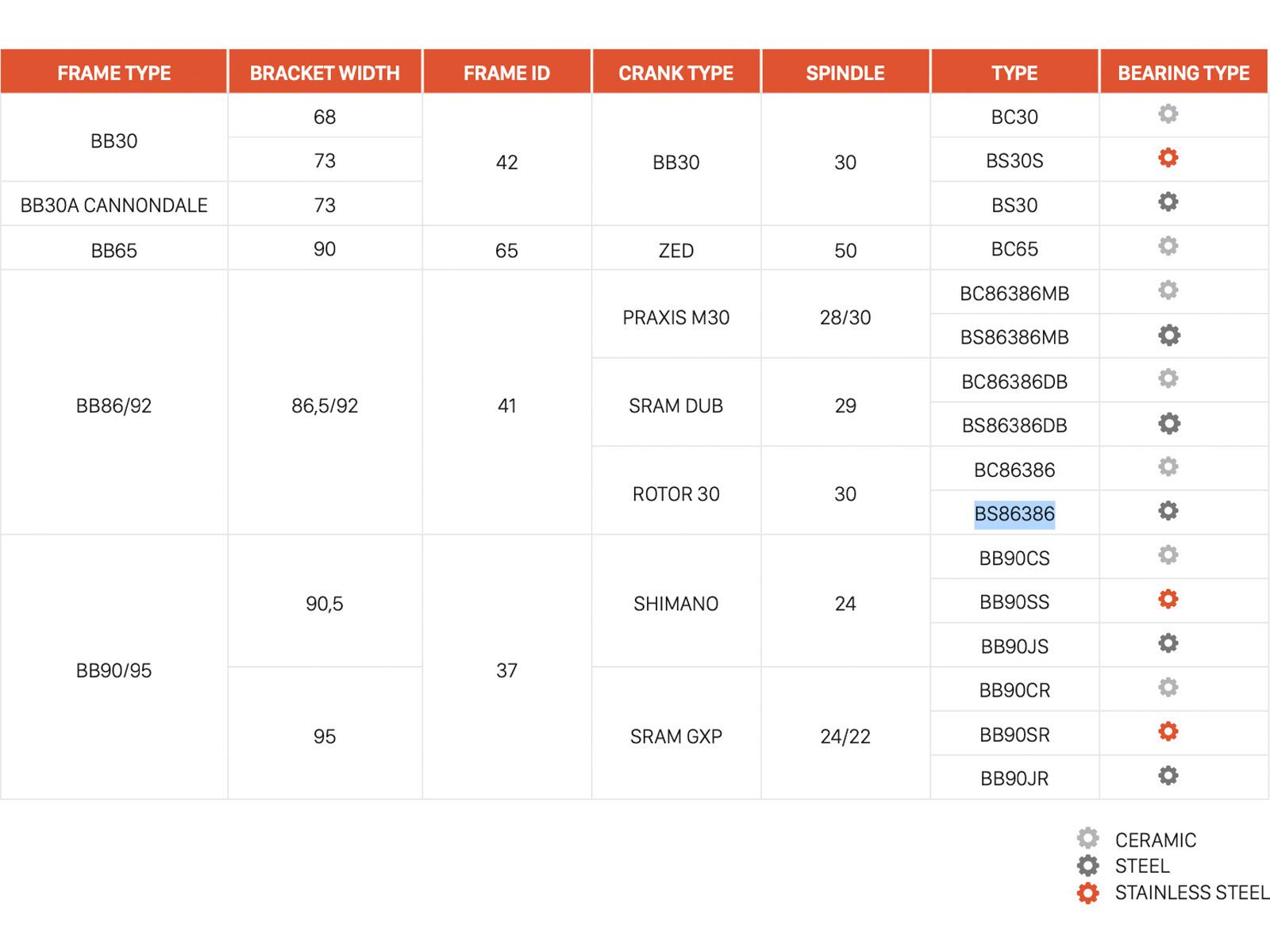The height and width of the screenshot is (952, 1270).
Task: Click the FRAME TYPE column header
Action: pos(114,72)
